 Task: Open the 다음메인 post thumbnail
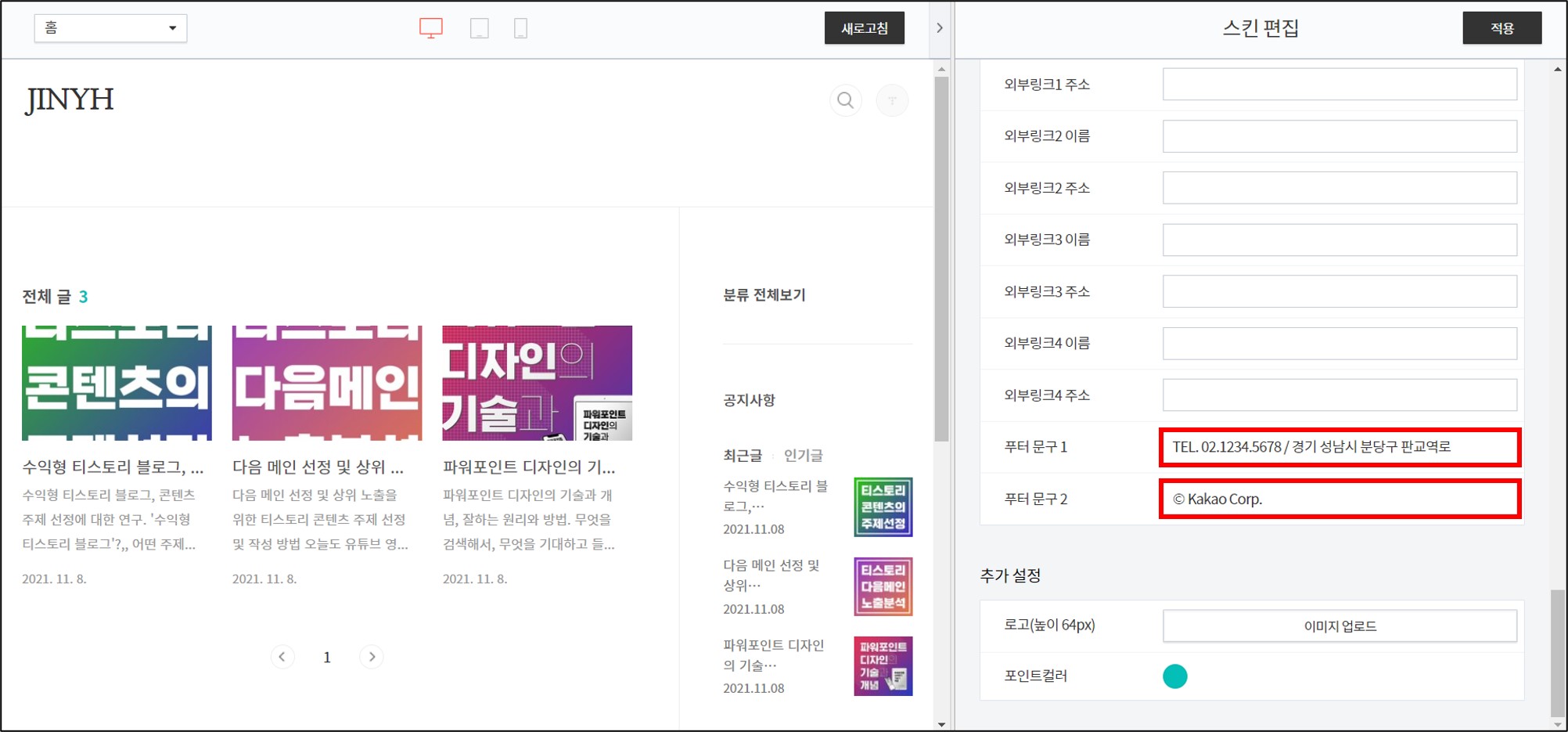pyautogui.click(x=327, y=383)
